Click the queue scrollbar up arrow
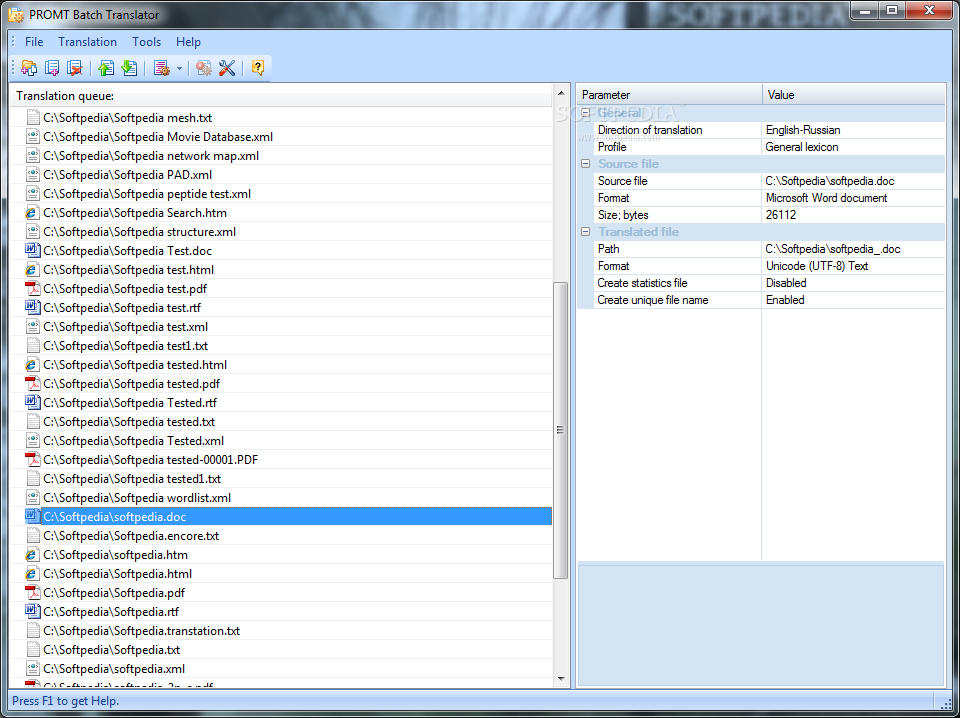Image resolution: width=960 pixels, height=718 pixels. coord(561,93)
